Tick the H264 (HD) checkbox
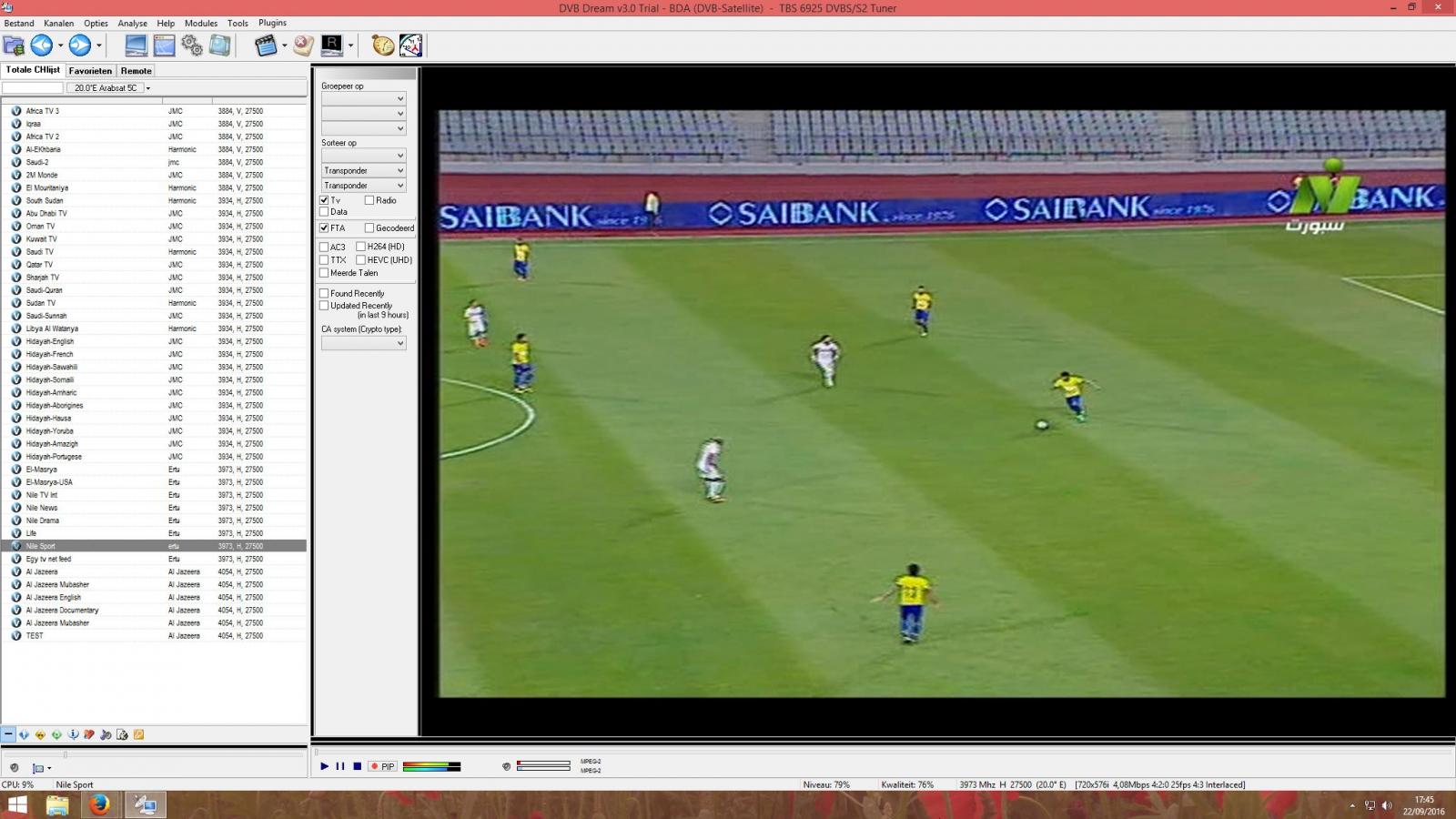 click(x=361, y=247)
